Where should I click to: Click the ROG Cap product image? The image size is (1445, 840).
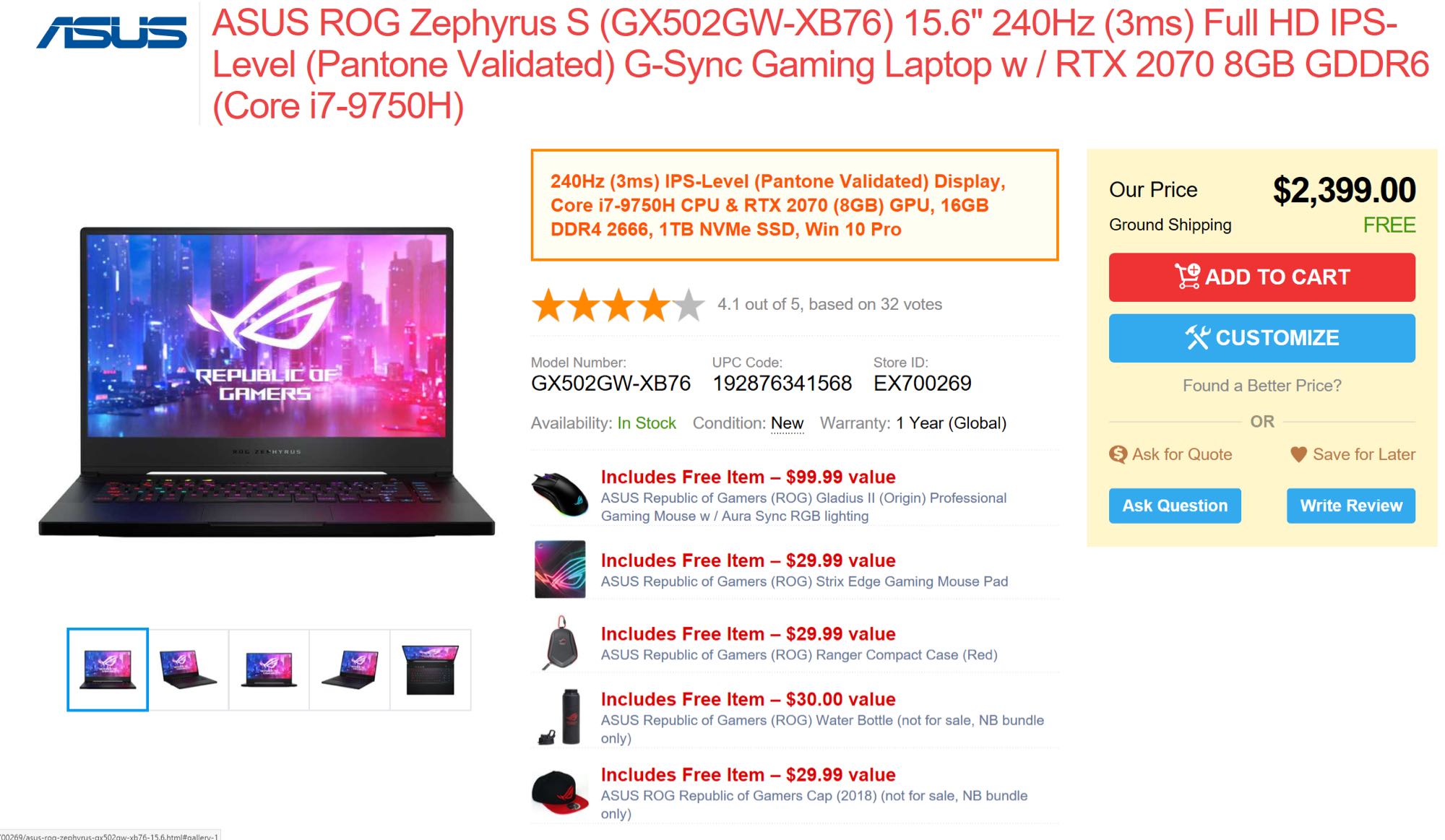click(560, 792)
